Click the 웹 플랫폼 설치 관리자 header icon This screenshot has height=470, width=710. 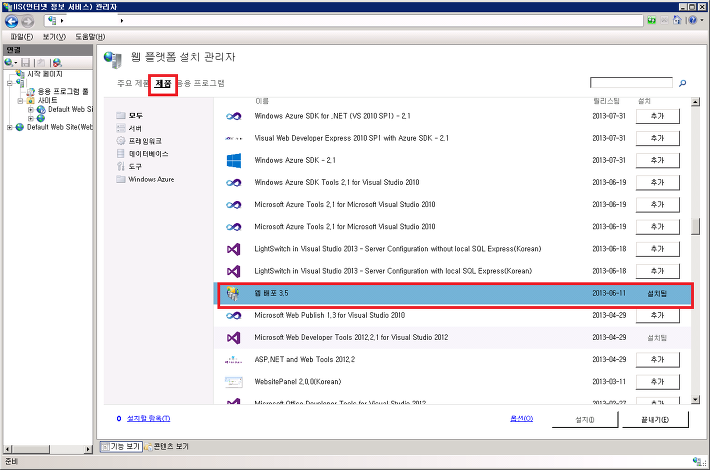click(113, 59)
